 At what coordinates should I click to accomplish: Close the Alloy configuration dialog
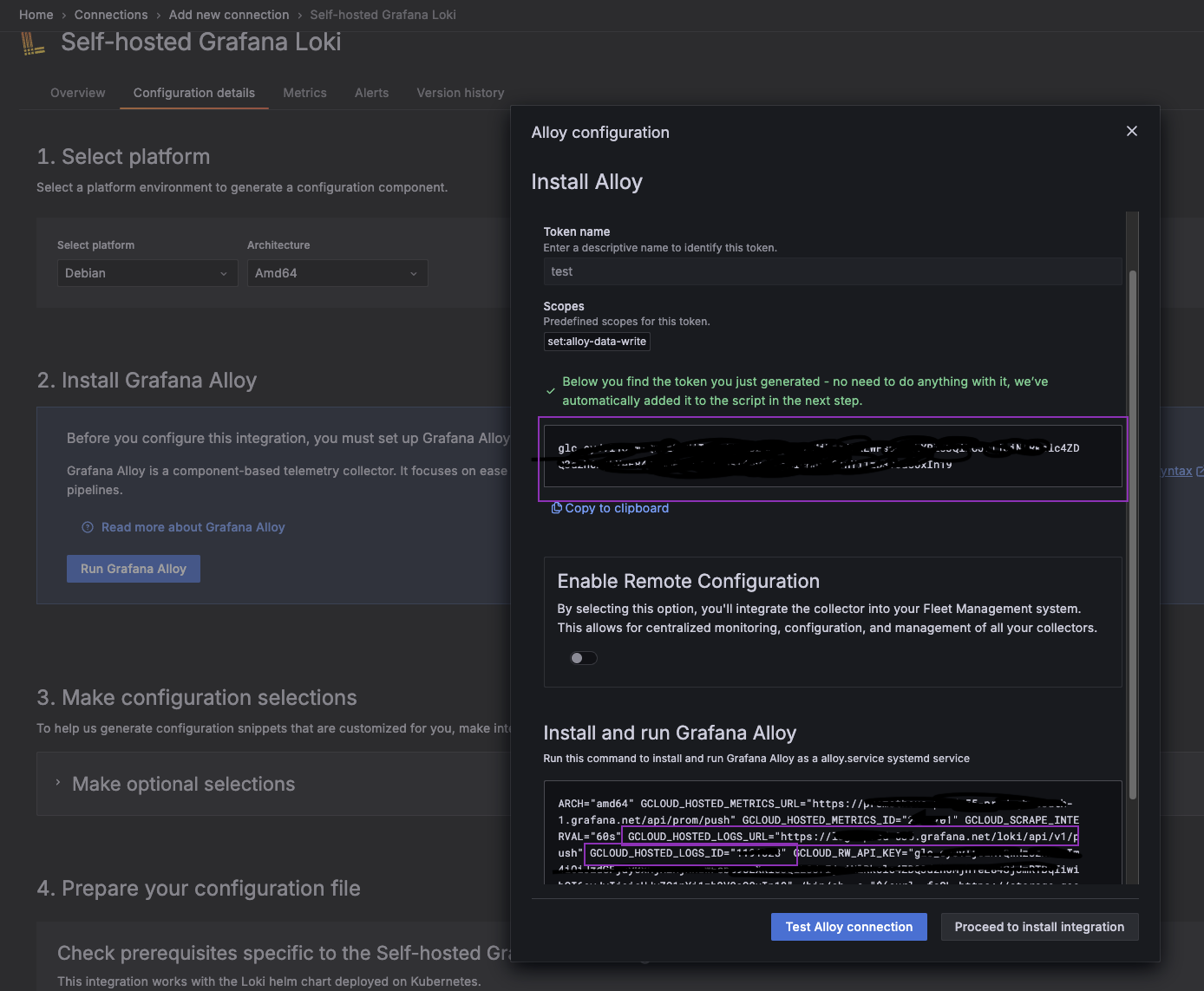pos(1131,131)
